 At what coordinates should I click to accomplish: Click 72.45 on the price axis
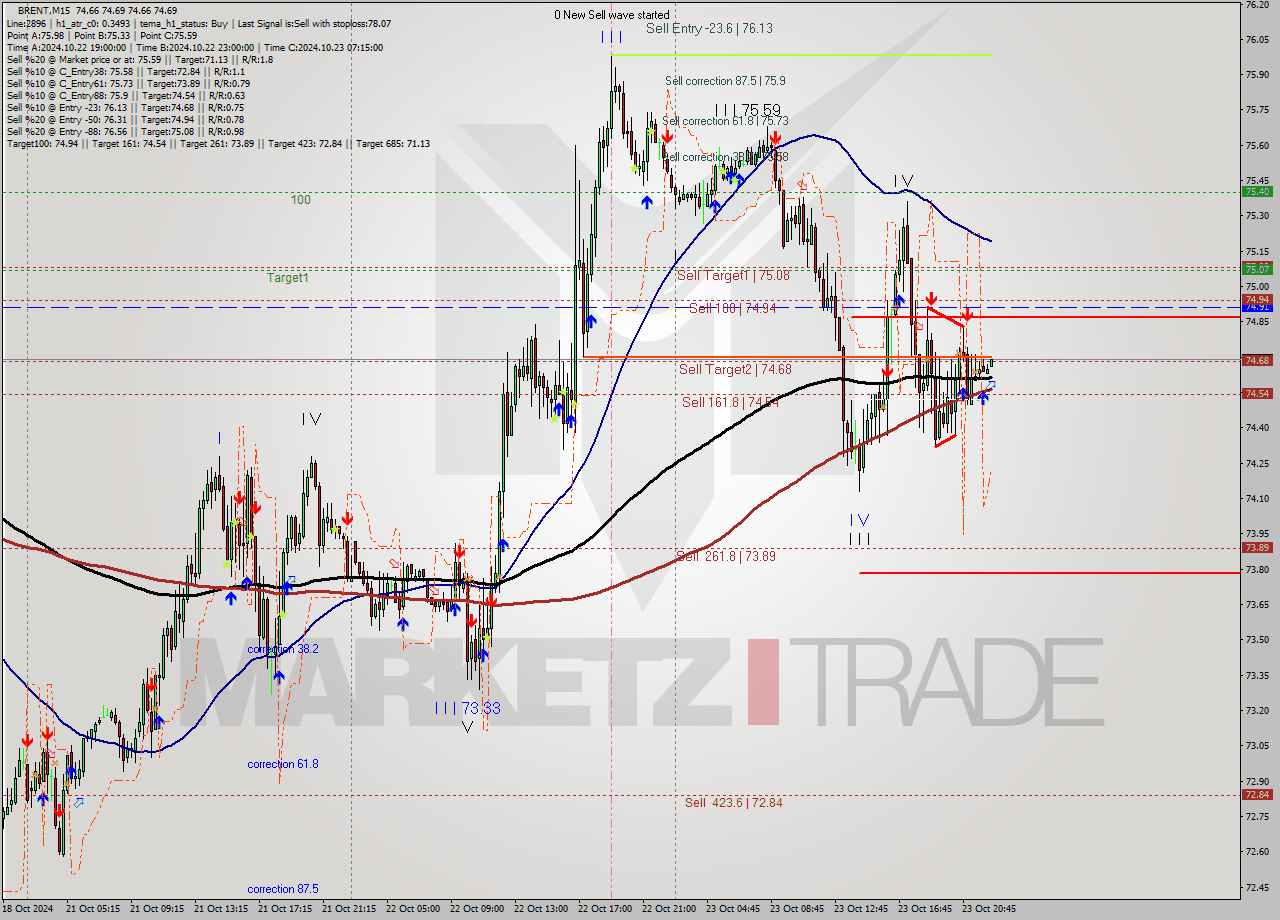[1257, 887]
